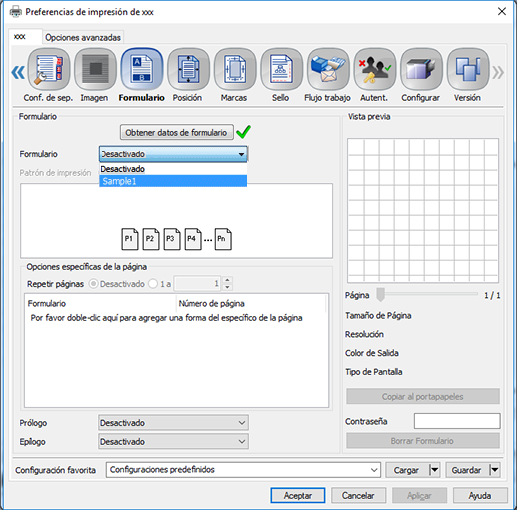
Task: Click the Configurar printer icon
Action: [x=421, y=69]
